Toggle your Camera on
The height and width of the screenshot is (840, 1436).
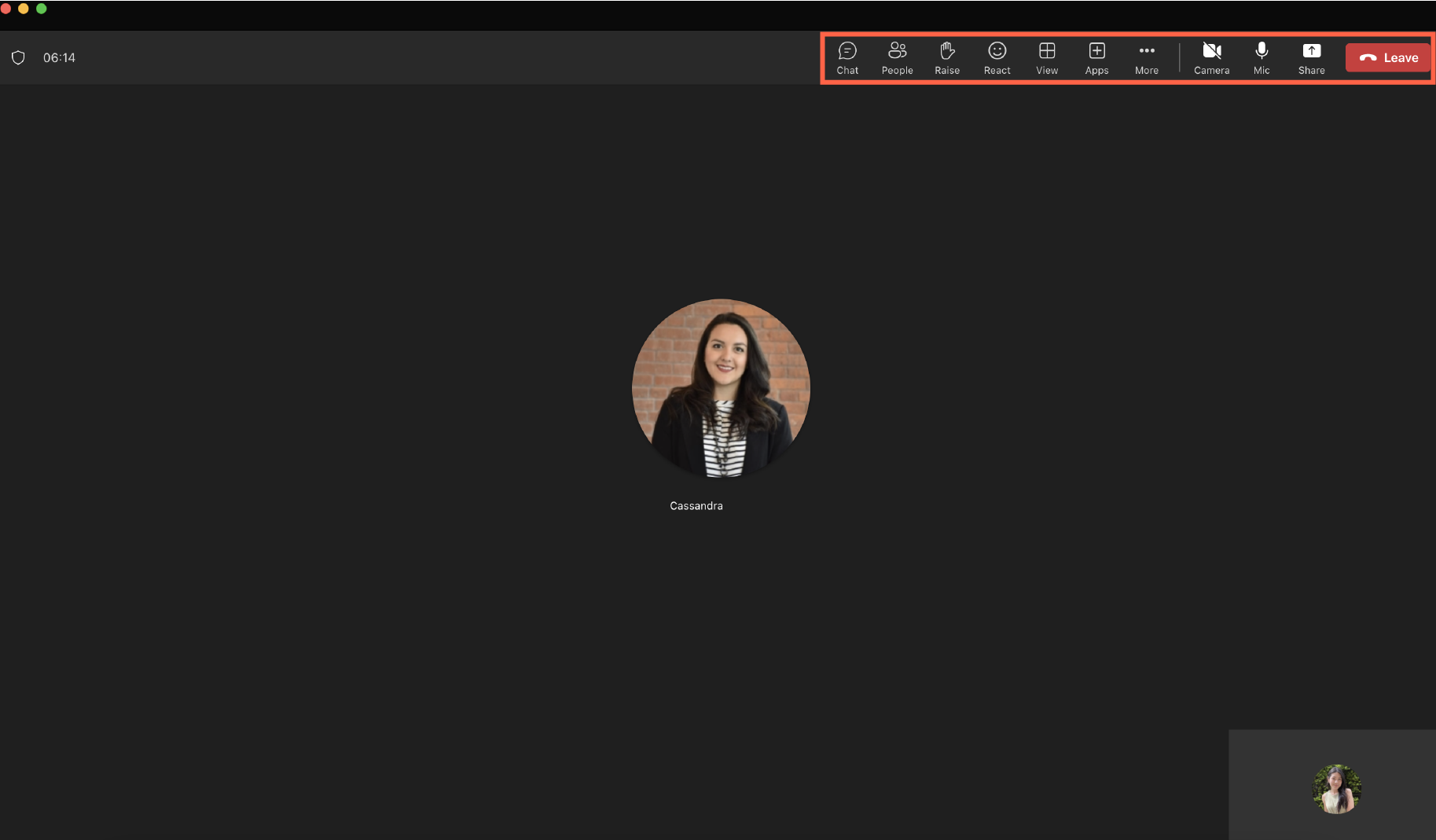1211,57
